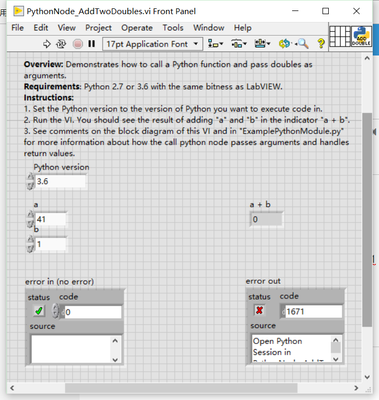Open the Search magnifier icon
The width and height of the screenshot is (379, 400).
coord(303,44)
